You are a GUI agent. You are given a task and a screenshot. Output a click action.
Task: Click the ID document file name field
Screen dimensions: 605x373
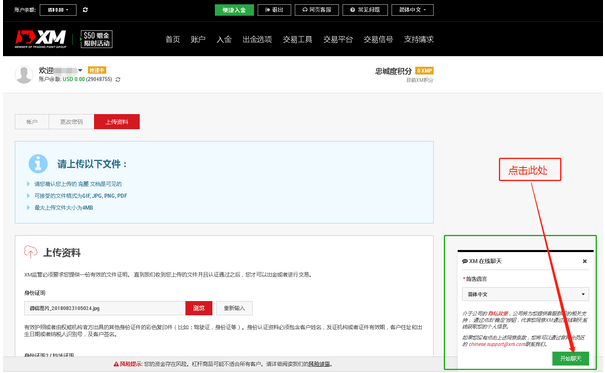(x=105, y=308)
